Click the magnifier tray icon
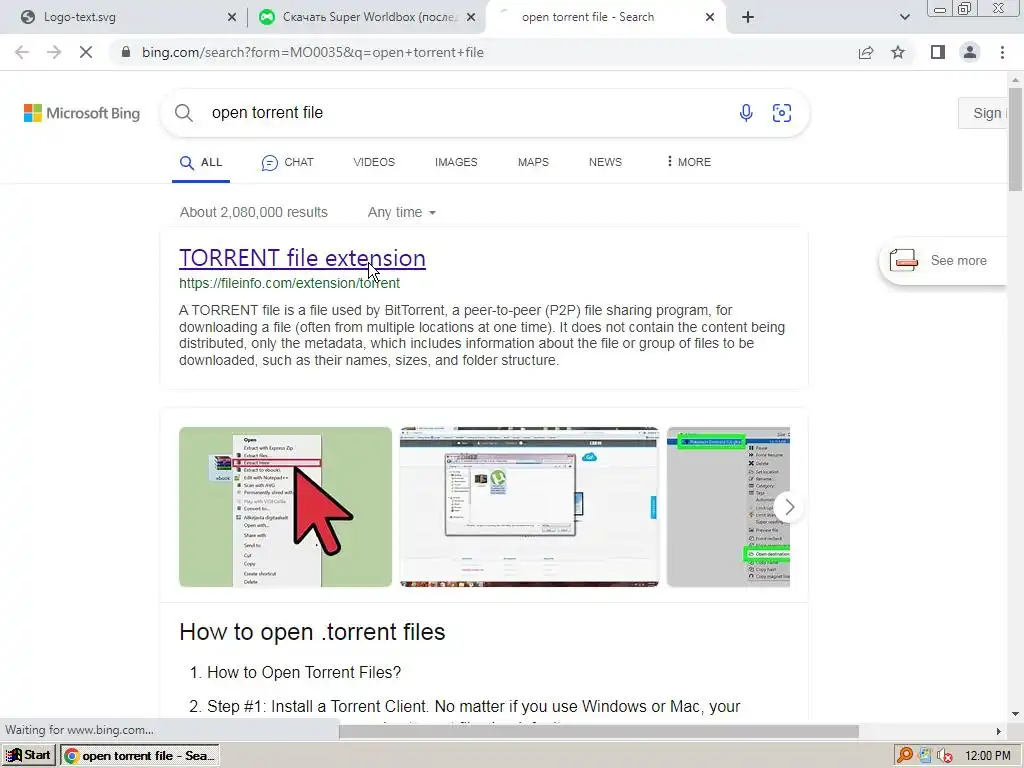1024x768 pixels. [904, 755]
